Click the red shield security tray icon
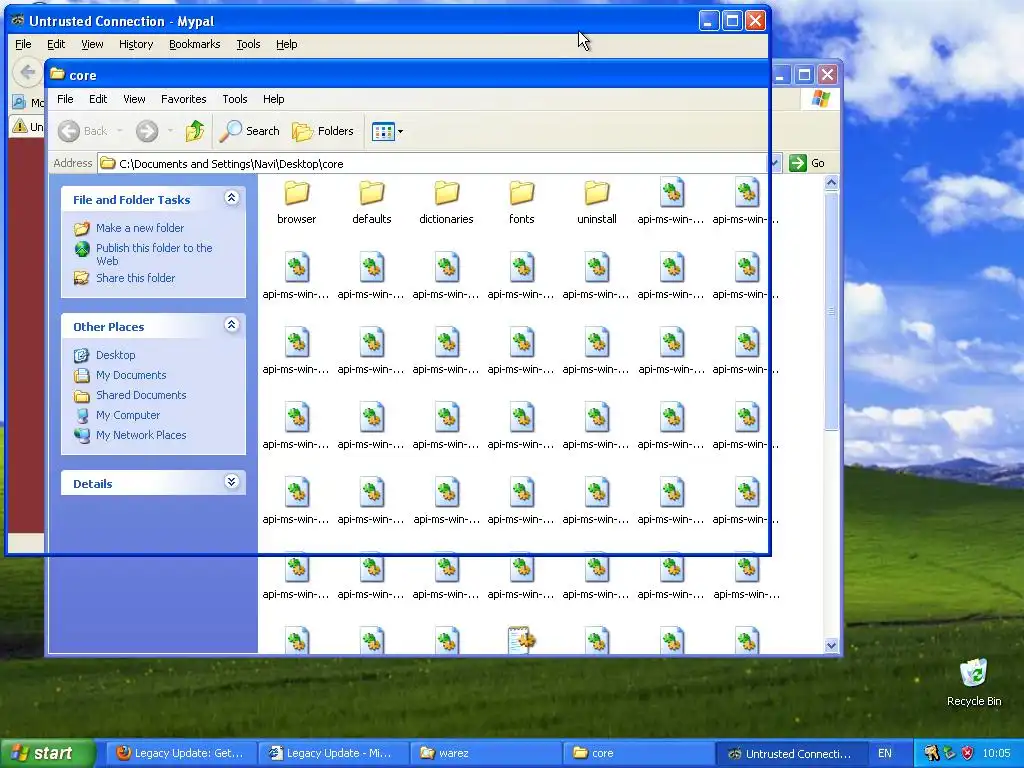The image size is (1024, 768). point(968,754)
